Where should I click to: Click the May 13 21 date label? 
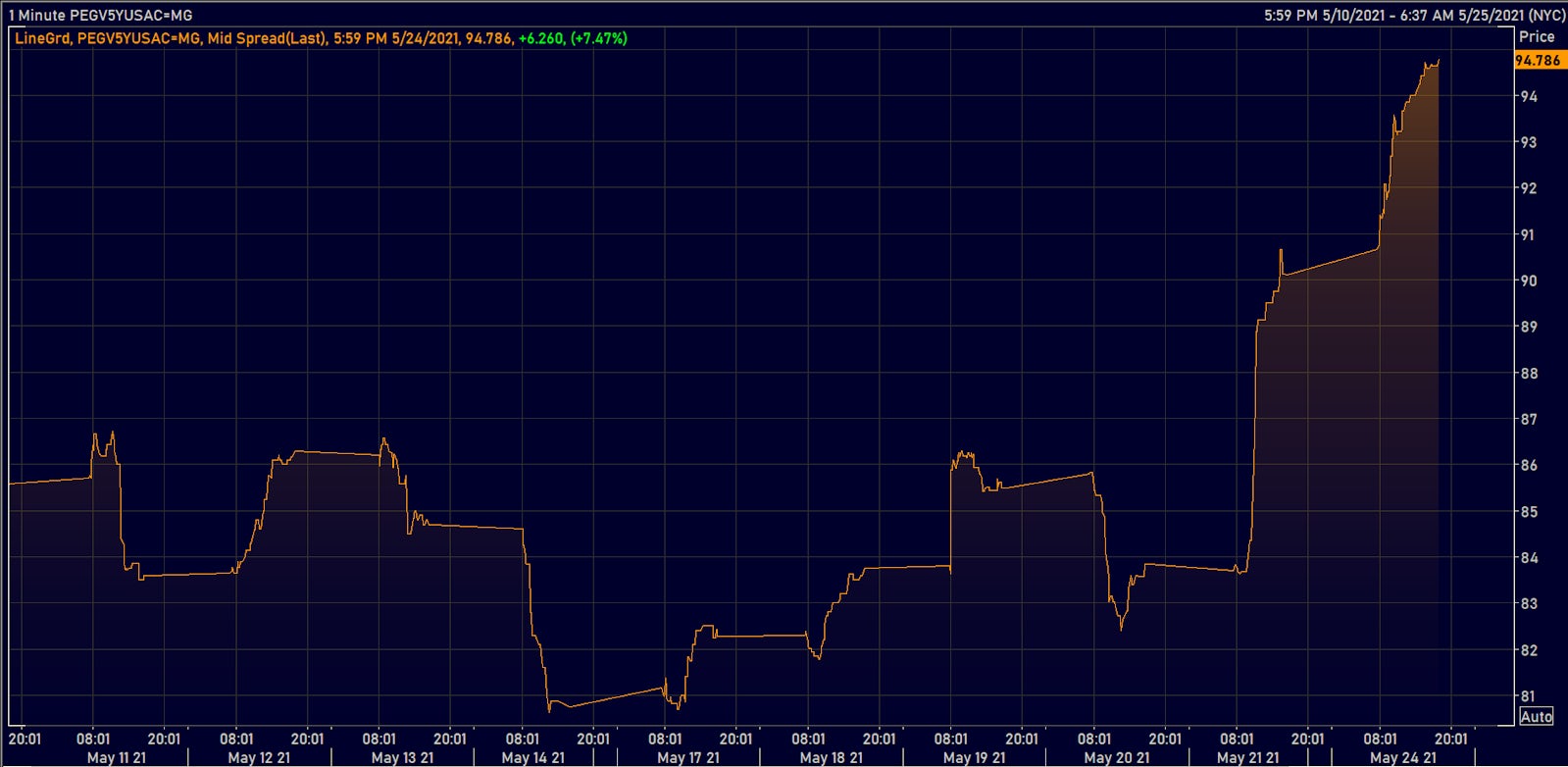tap(402, 757)
